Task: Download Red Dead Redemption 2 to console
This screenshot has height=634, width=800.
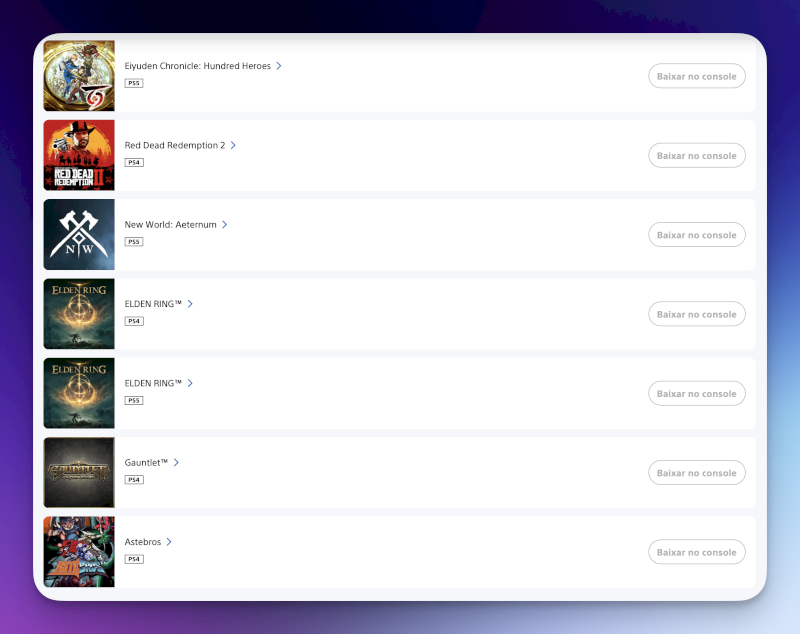Action: pyautogui.click(x=696, y=156)
